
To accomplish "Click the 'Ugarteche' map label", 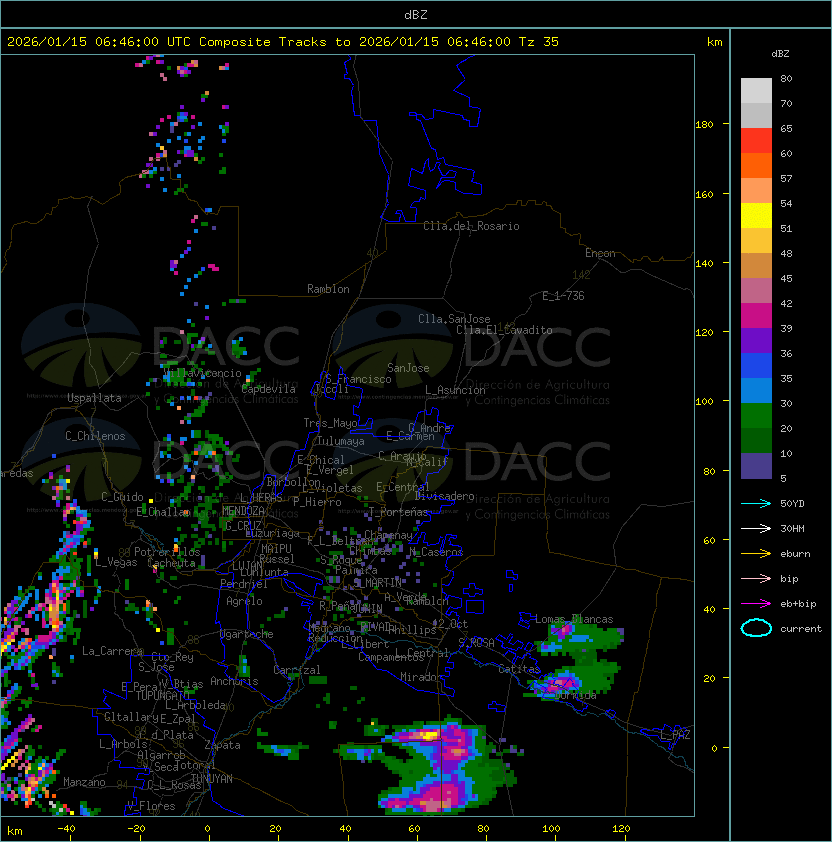I will [246, 634].
